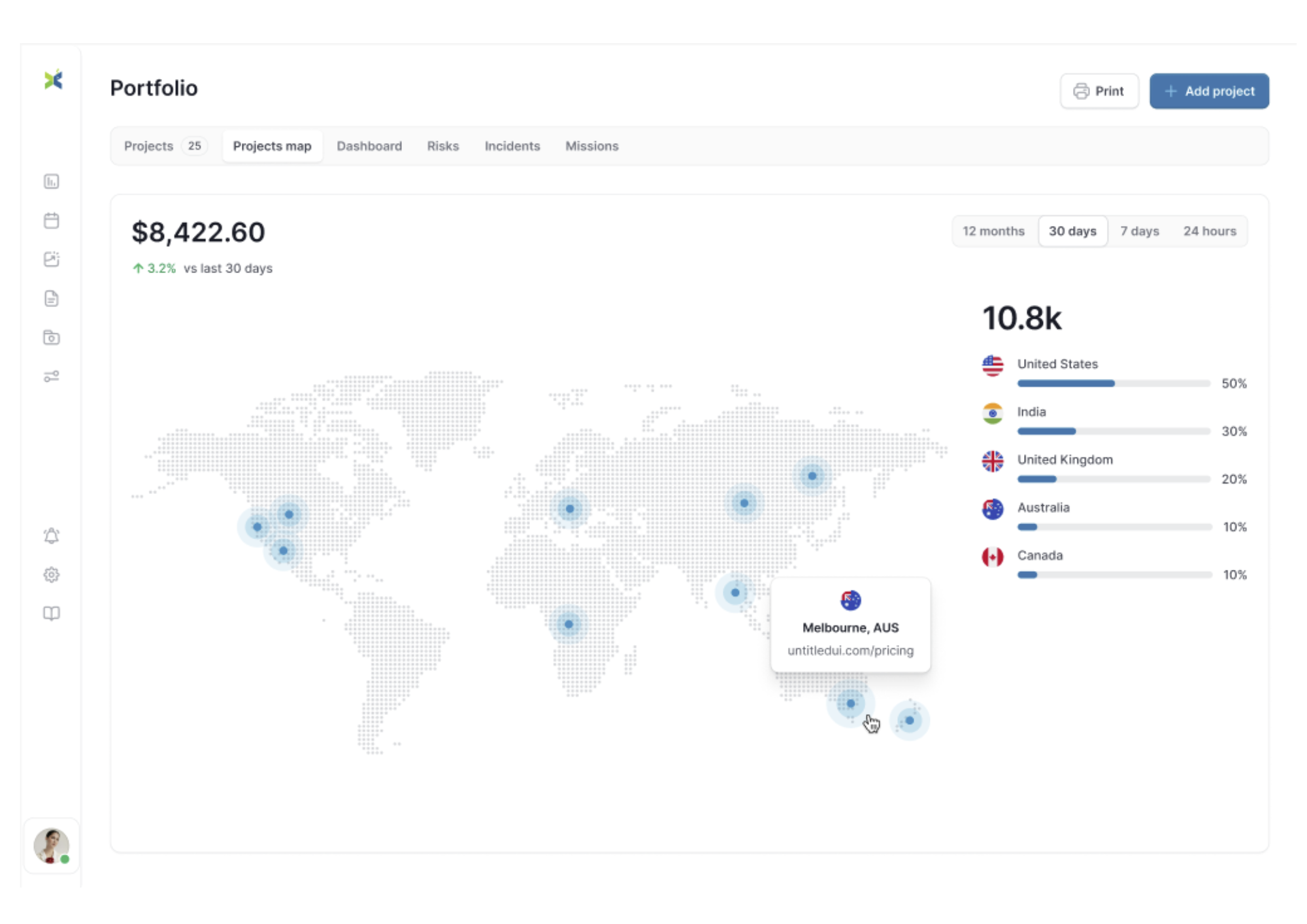Click the media folder sidebar icon
This screenshot has width=1307, height=924.
(52, 338)
